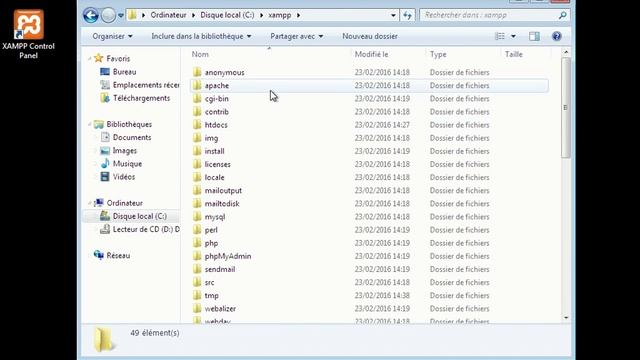The height and width of the screenshot is (360, 640).
Task: Open the view options dropdown arrow
Action: pyautogui.click(x=513, y=36)
